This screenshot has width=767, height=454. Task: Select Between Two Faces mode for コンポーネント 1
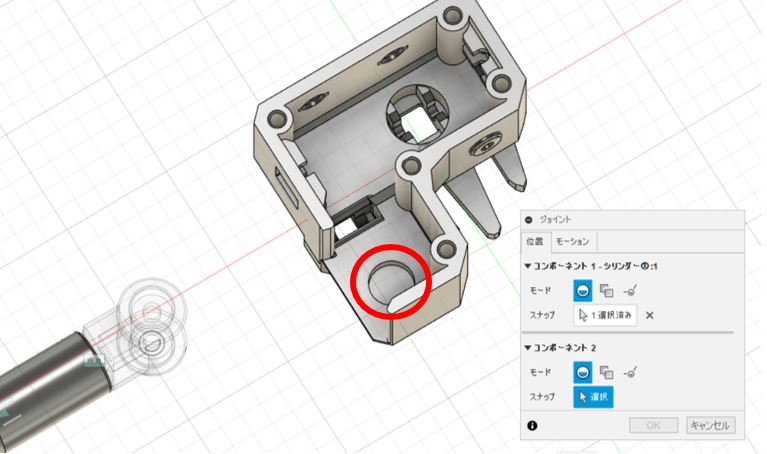pos(607,291)
